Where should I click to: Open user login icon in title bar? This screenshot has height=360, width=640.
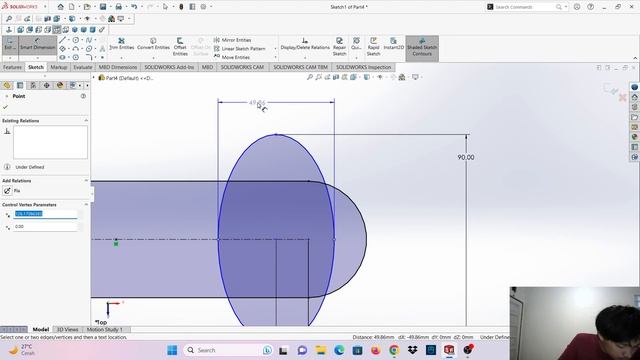(x=577, y=7)
